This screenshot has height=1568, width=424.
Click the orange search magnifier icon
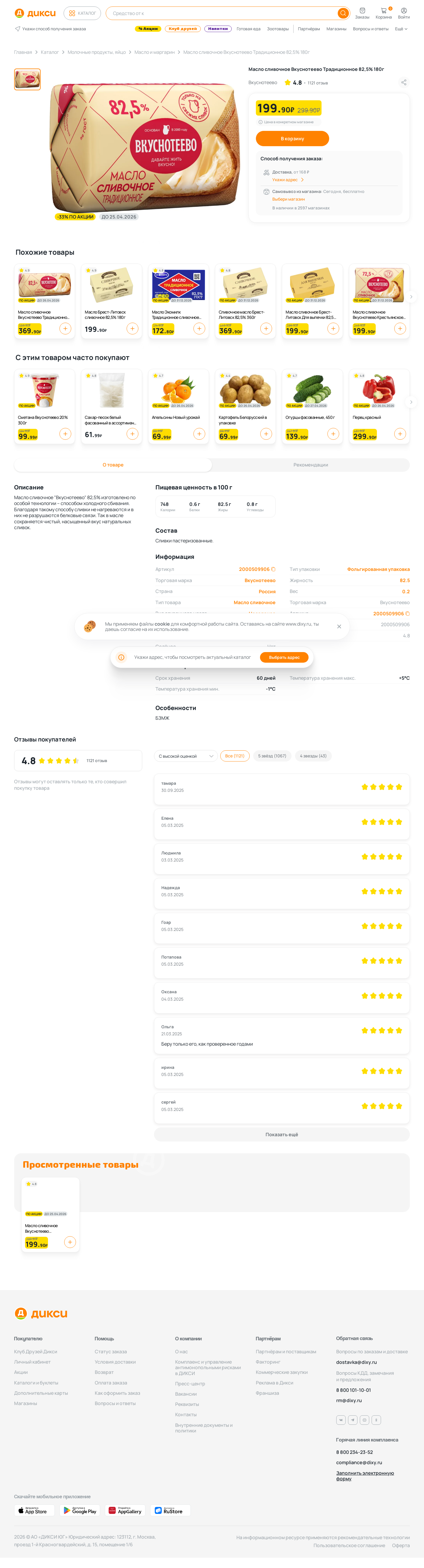[343, 13]
